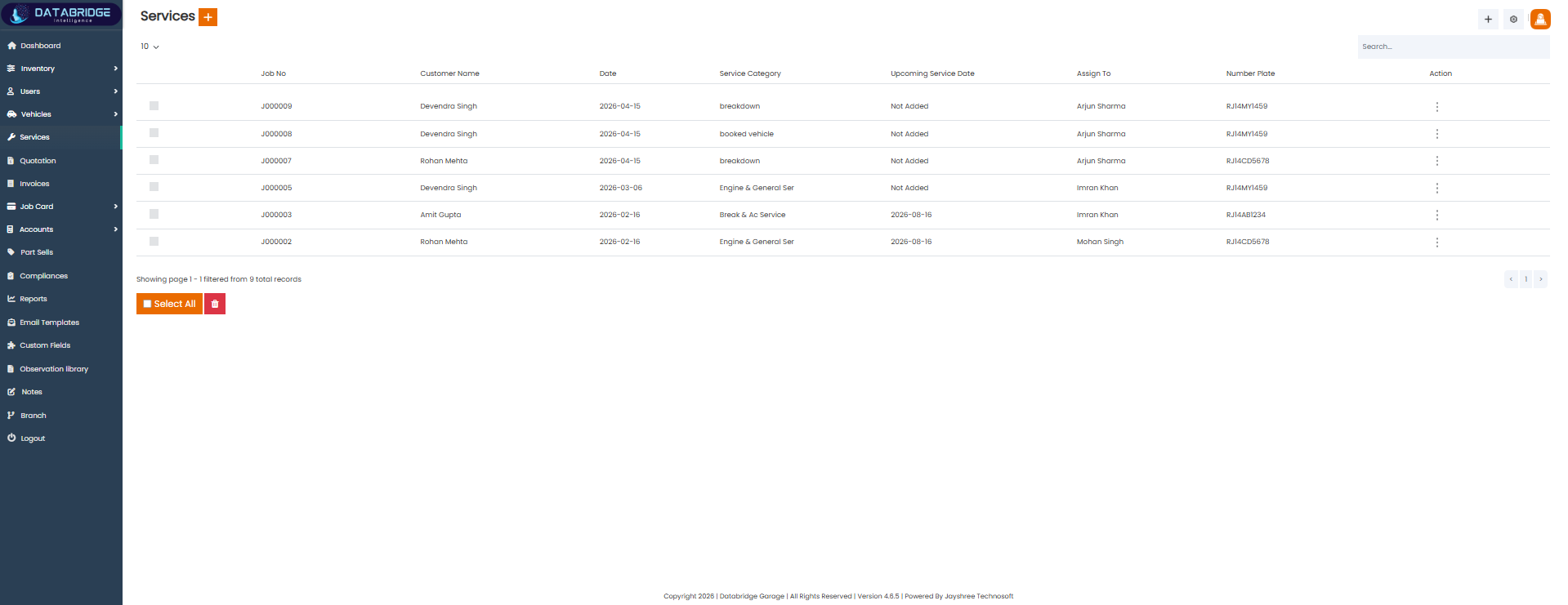Click the Inventory sidebar icon
Image resolution: width=1568 pixels, height=605 pixels.
[x=11, y=69]
